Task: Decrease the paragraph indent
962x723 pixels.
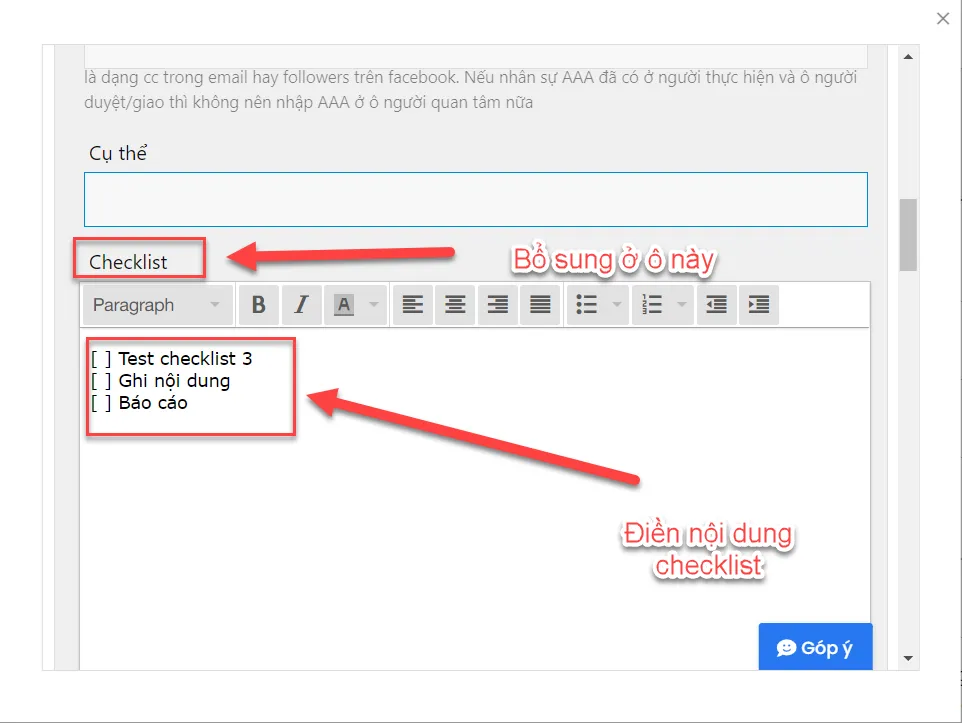Action: [717, 304]
